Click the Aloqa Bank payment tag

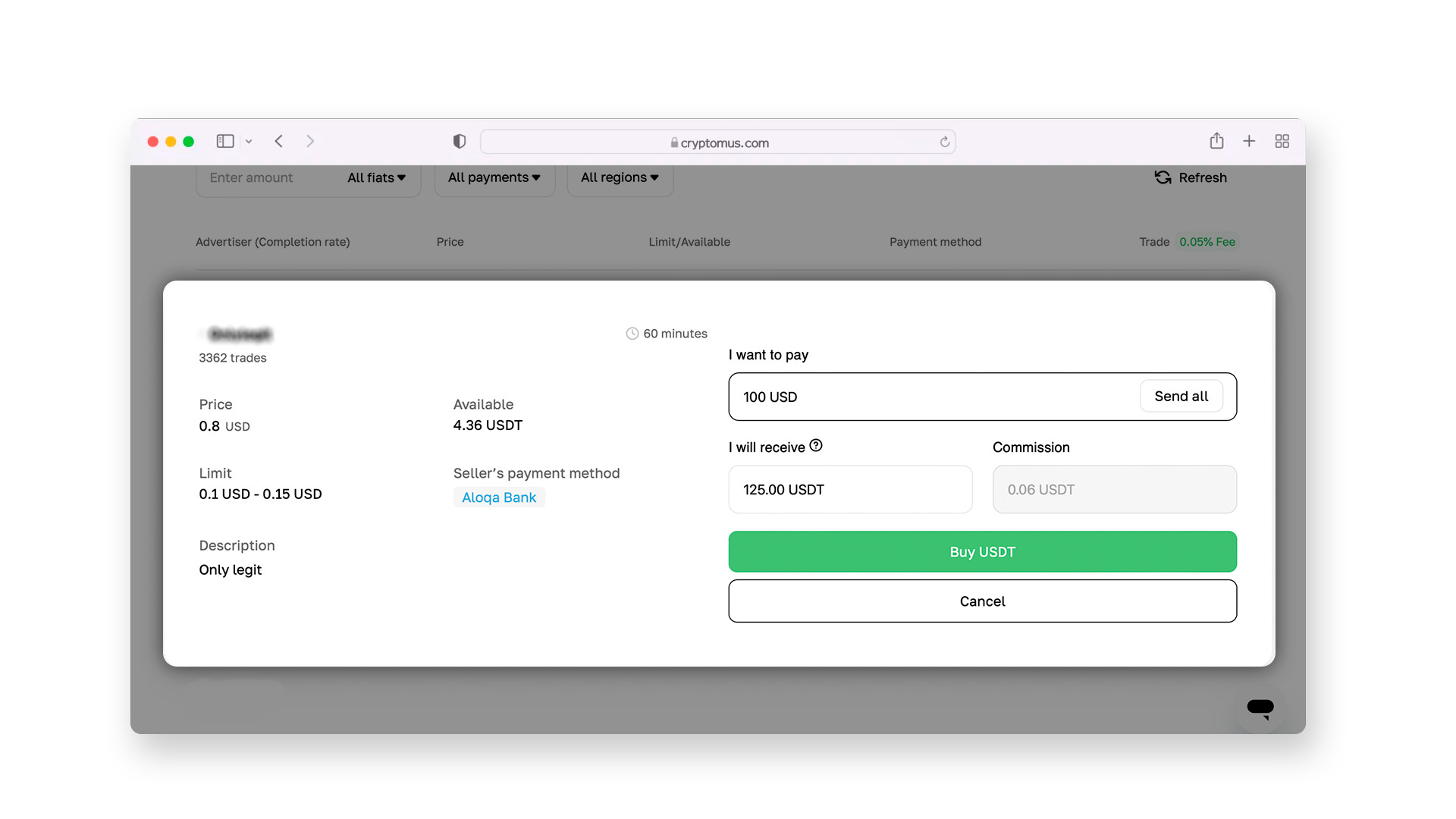pos(499,497)
